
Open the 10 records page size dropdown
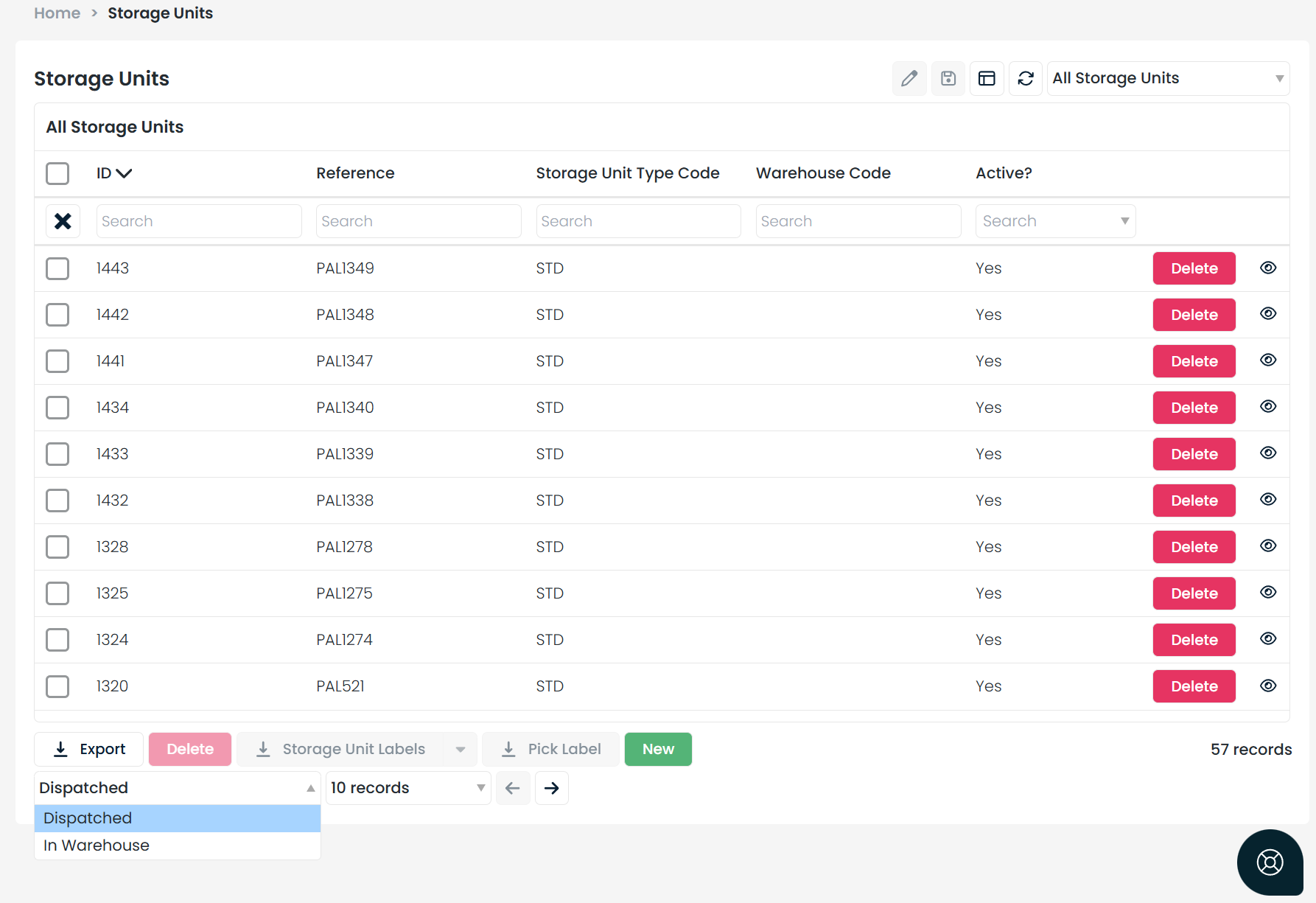[x=407, y=788]
